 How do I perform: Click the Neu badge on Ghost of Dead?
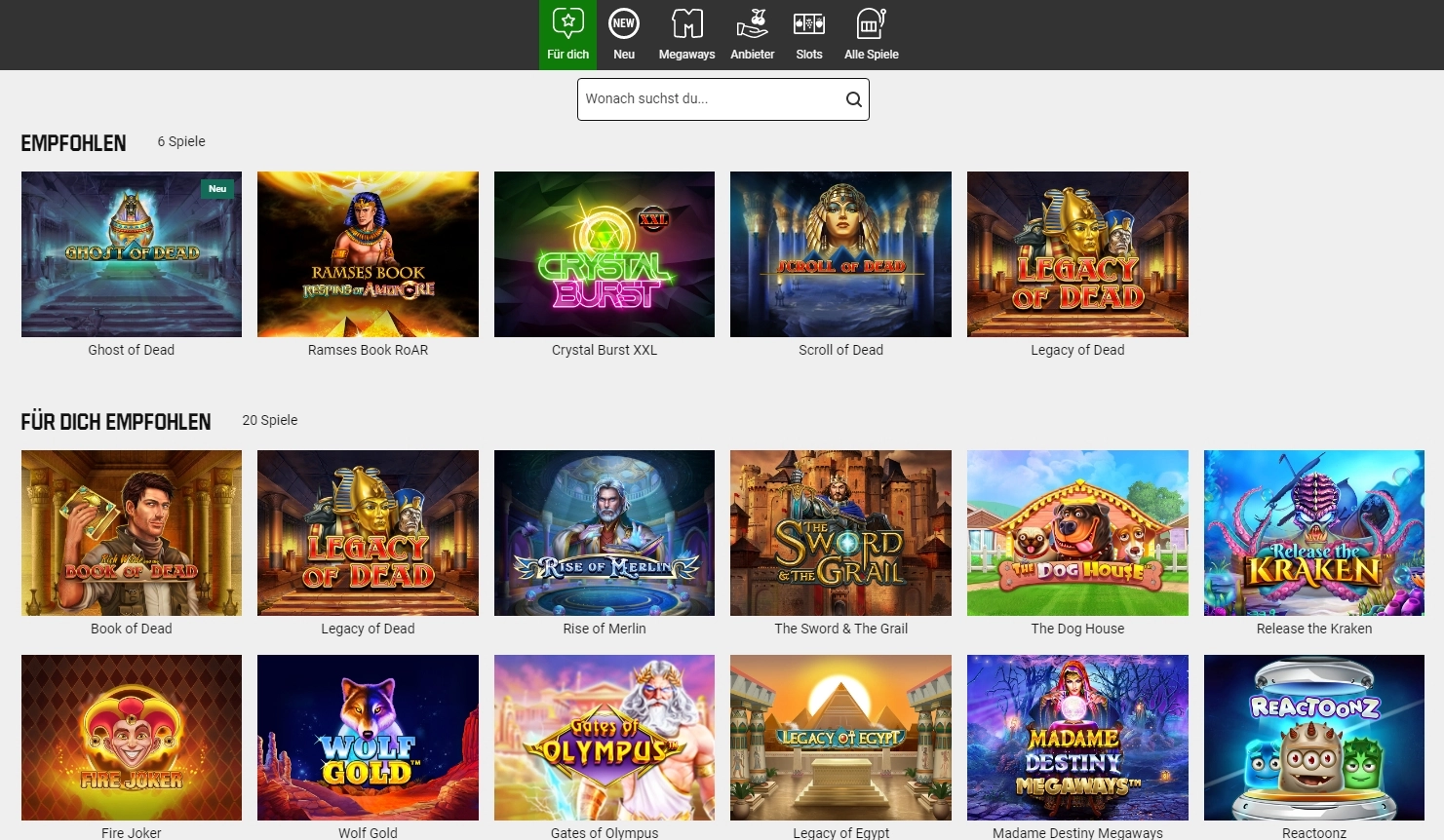click(217, 188)
